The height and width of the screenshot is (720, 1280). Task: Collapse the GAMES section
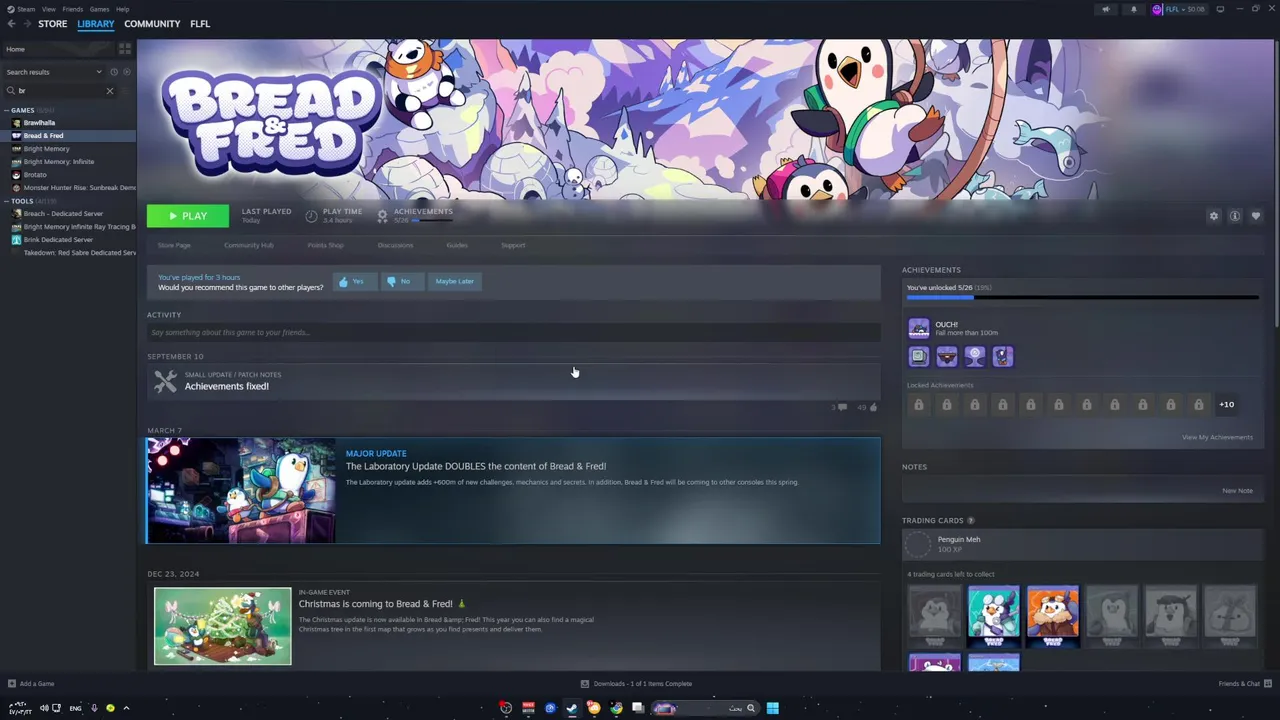pyautogui.click(x=6, y=110)
